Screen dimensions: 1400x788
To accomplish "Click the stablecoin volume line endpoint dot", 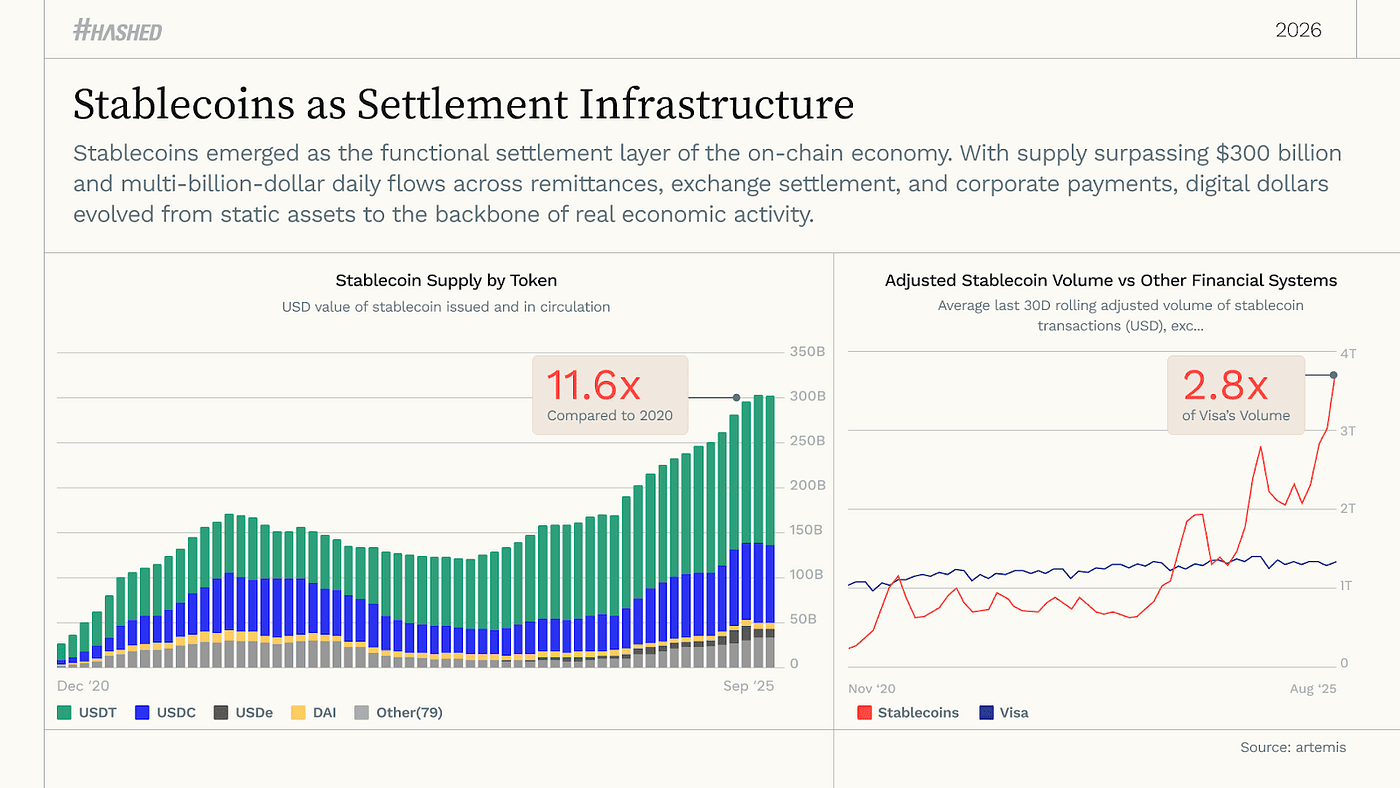I will click(x=1334, y=375).
